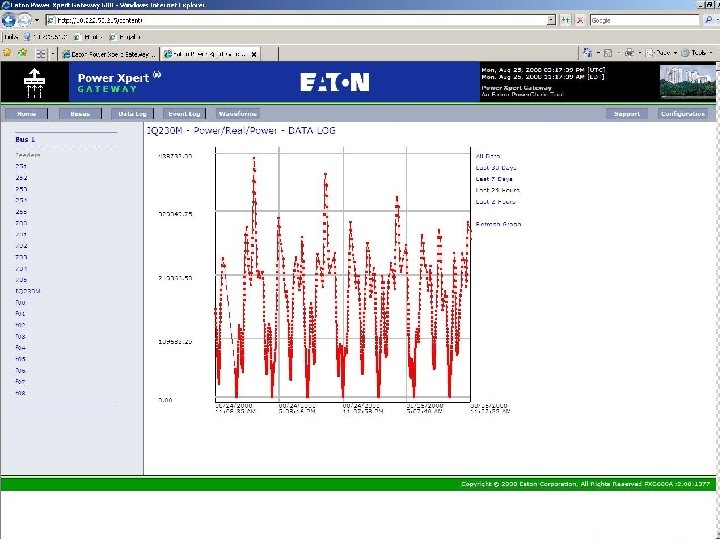Screen dimensions: 720x540
Task: Select feeder 2S5 in the sidebar
Action: (x=21, y=212)
